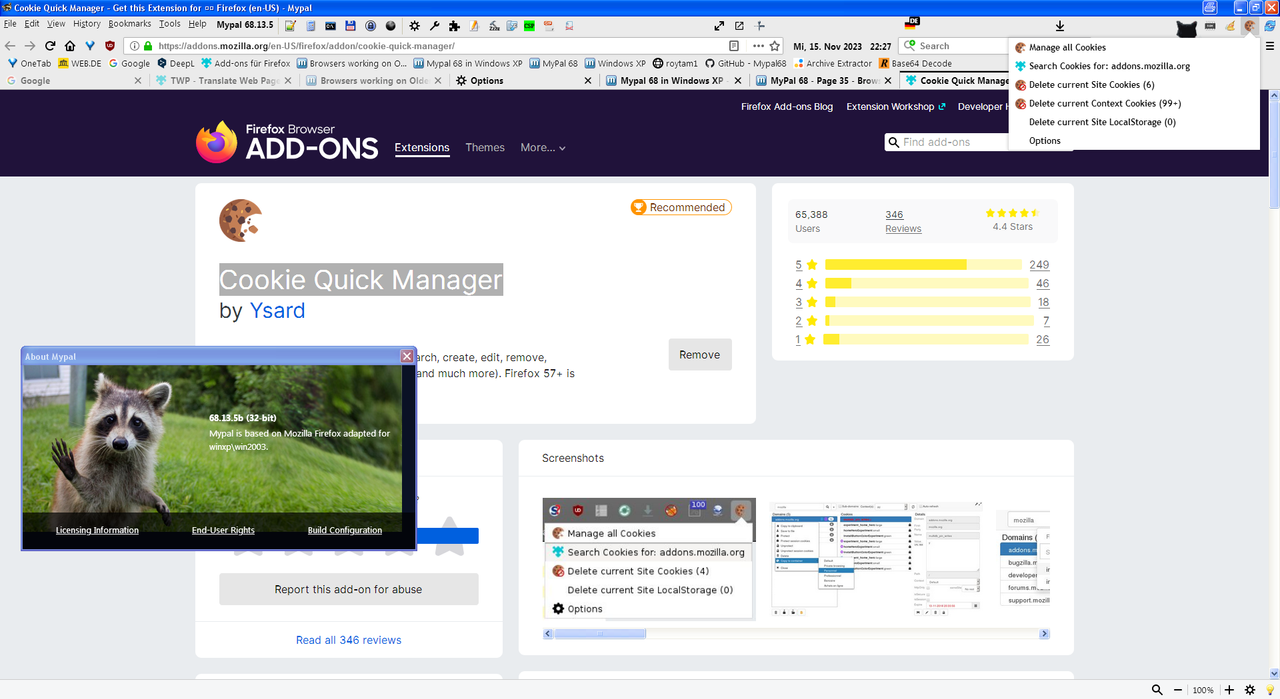1280x699 pixels.
Task: Open the hamburger application menu
Action: (1270, 46)
